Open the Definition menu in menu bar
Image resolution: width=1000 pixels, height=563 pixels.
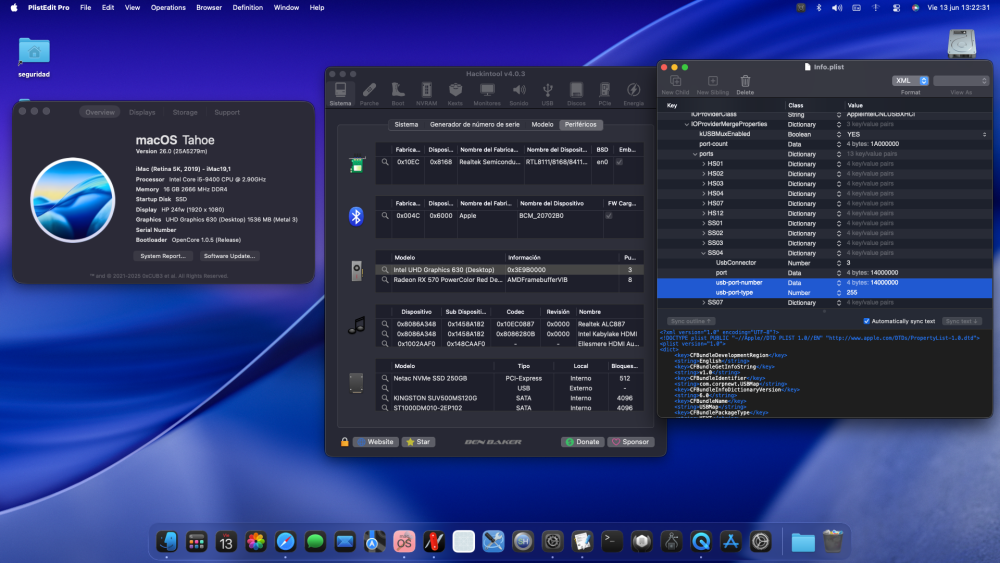click(x=247, y=8)
